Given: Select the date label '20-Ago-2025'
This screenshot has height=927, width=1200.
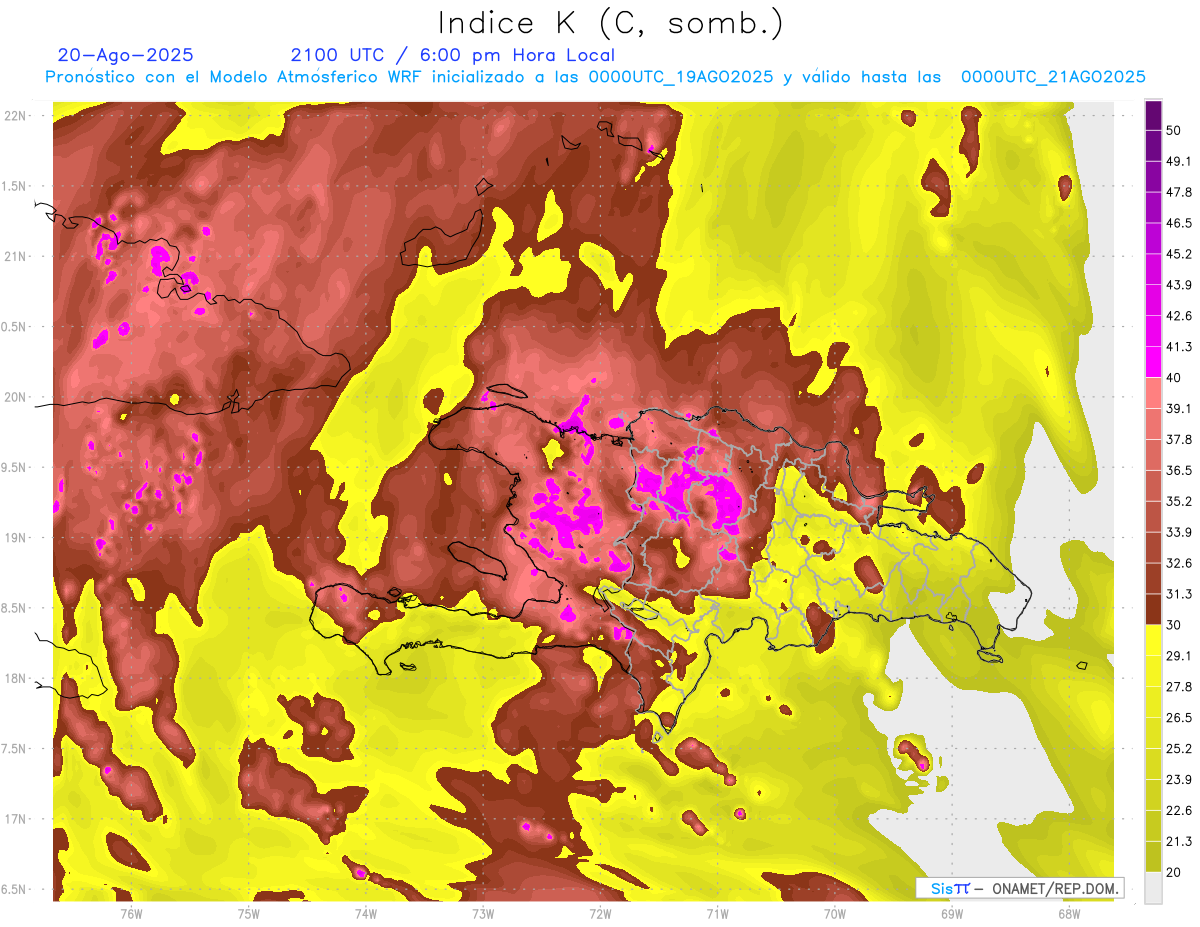Looking at the screenshot, I should (126, 55).
